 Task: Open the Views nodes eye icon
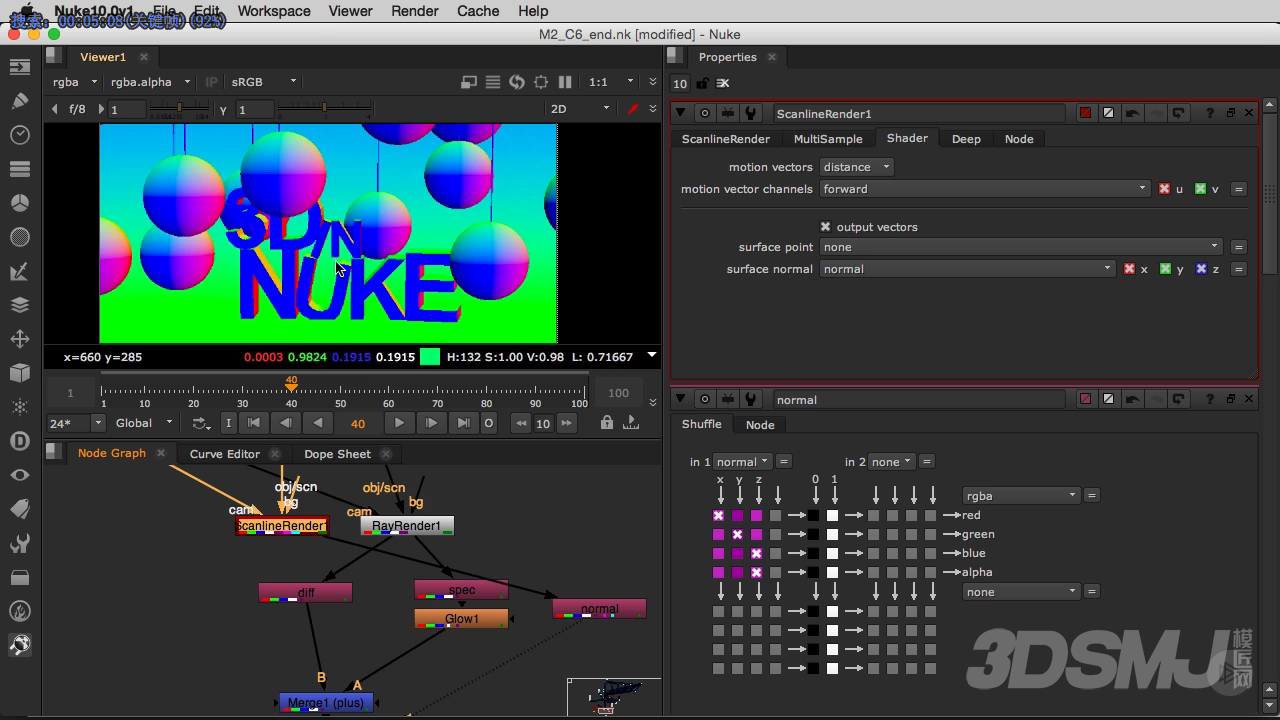pos(19,475)
